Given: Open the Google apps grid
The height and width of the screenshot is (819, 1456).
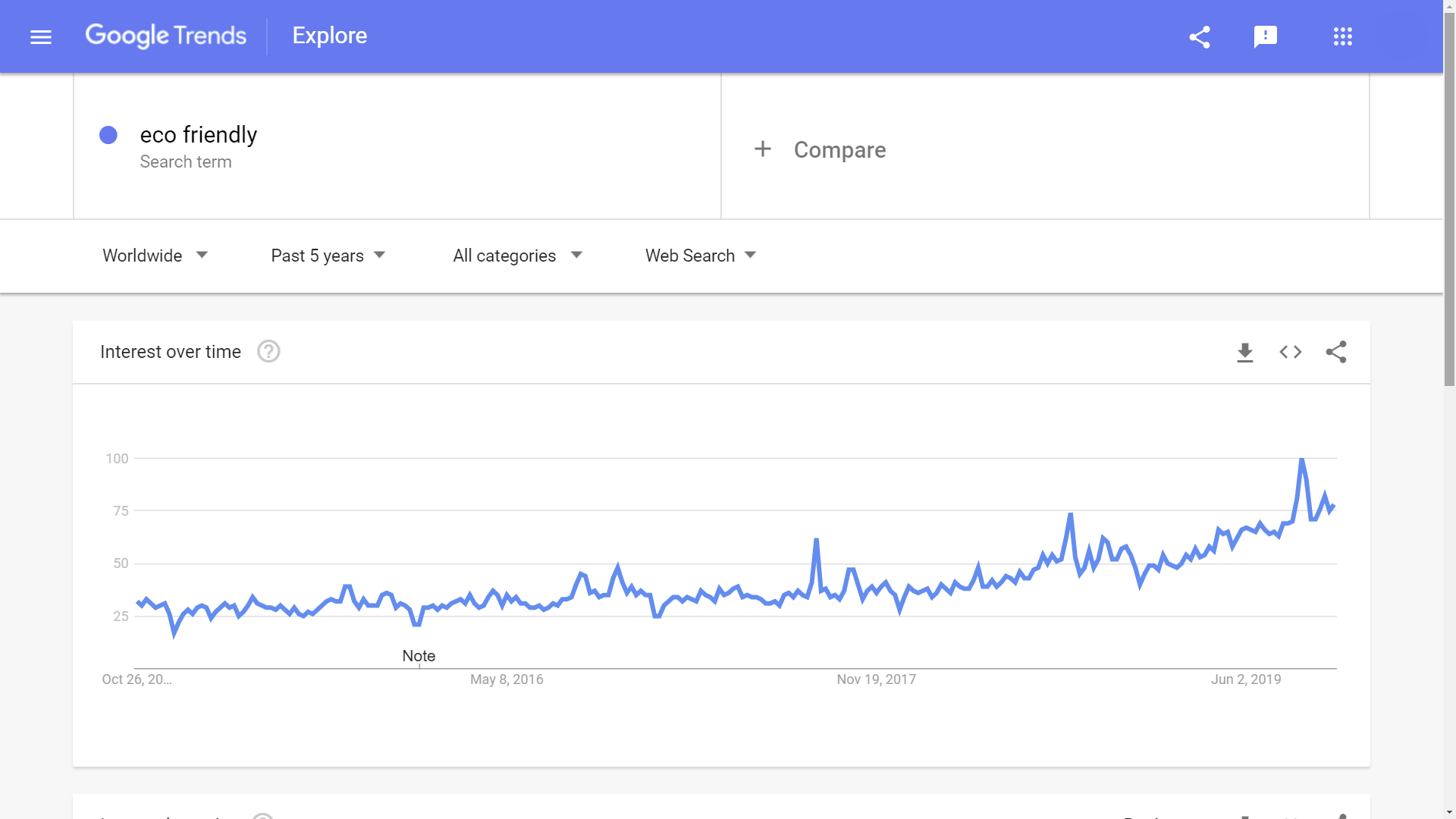Looking at the screenshot, I should click(x=1343, y=36).
